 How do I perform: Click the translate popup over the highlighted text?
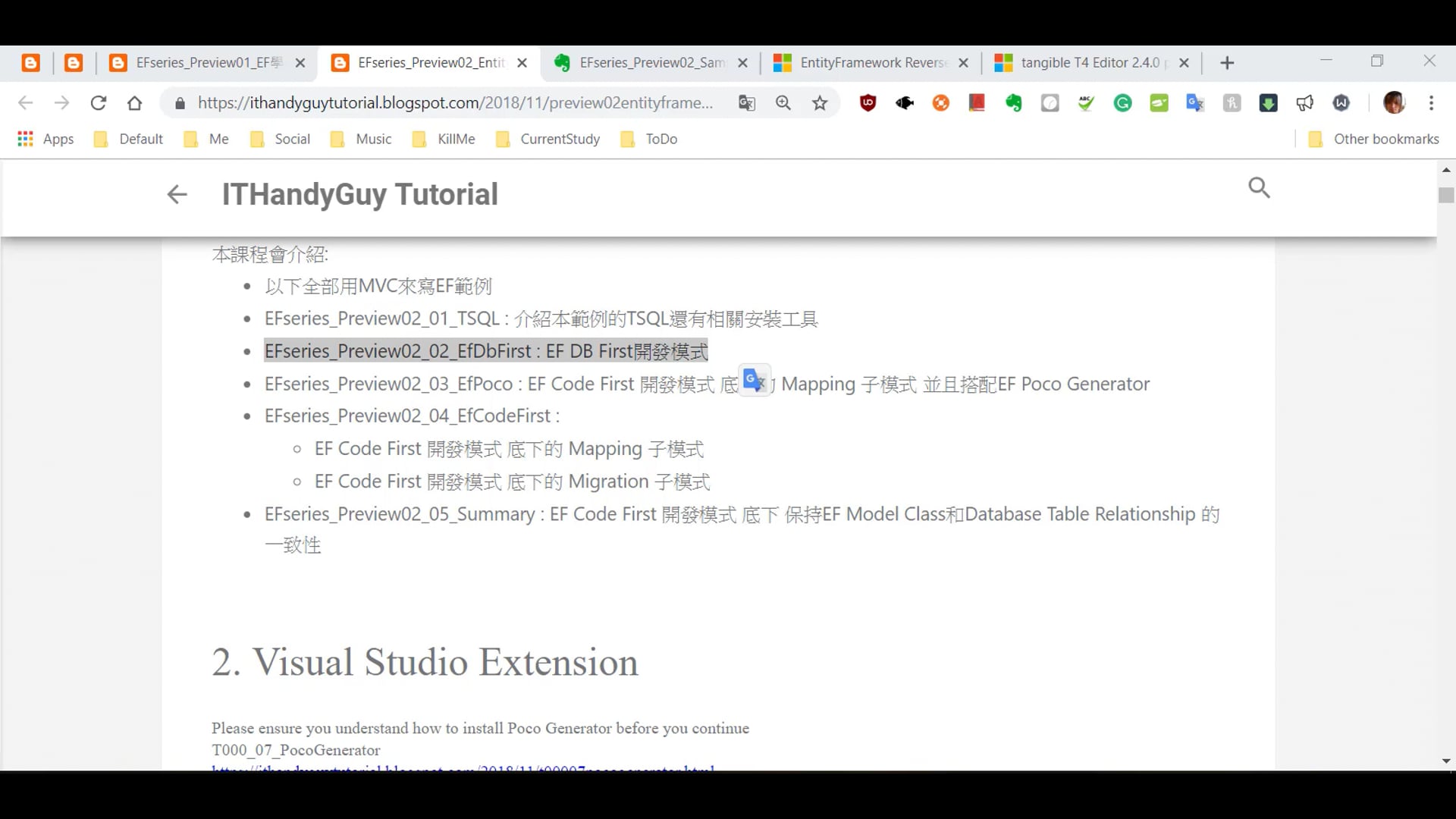coord(754,380)
